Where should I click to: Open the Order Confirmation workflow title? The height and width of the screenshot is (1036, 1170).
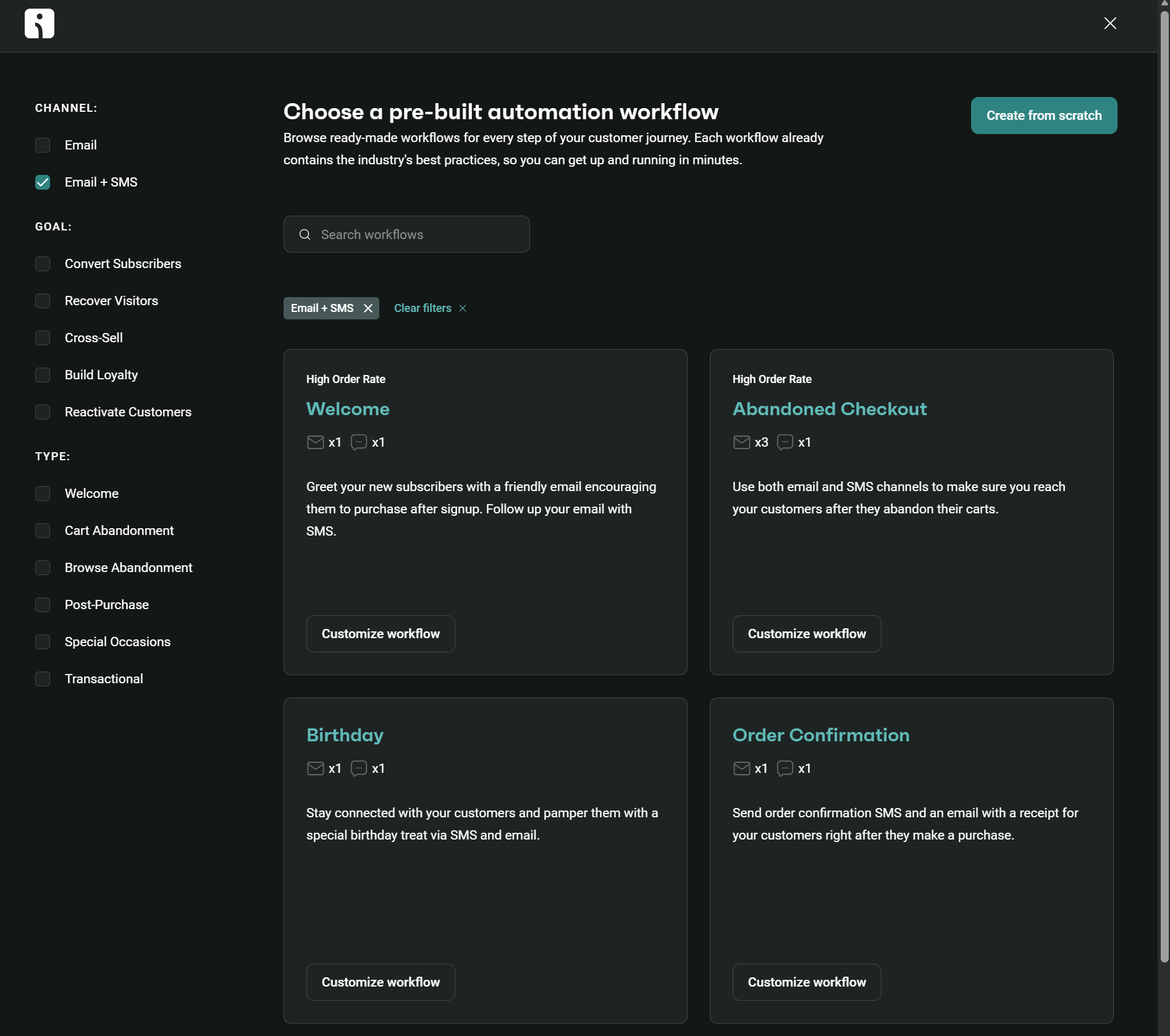tap(821, 735)
